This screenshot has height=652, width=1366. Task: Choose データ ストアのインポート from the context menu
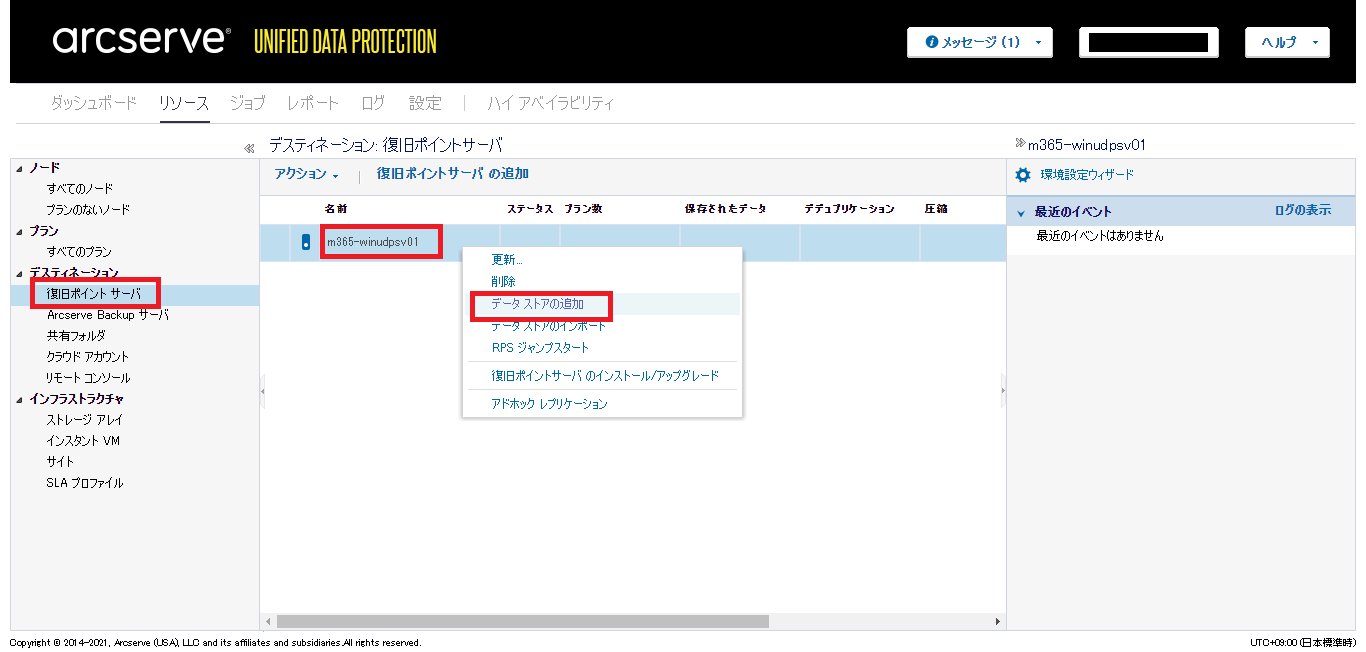tap(549, 326)
